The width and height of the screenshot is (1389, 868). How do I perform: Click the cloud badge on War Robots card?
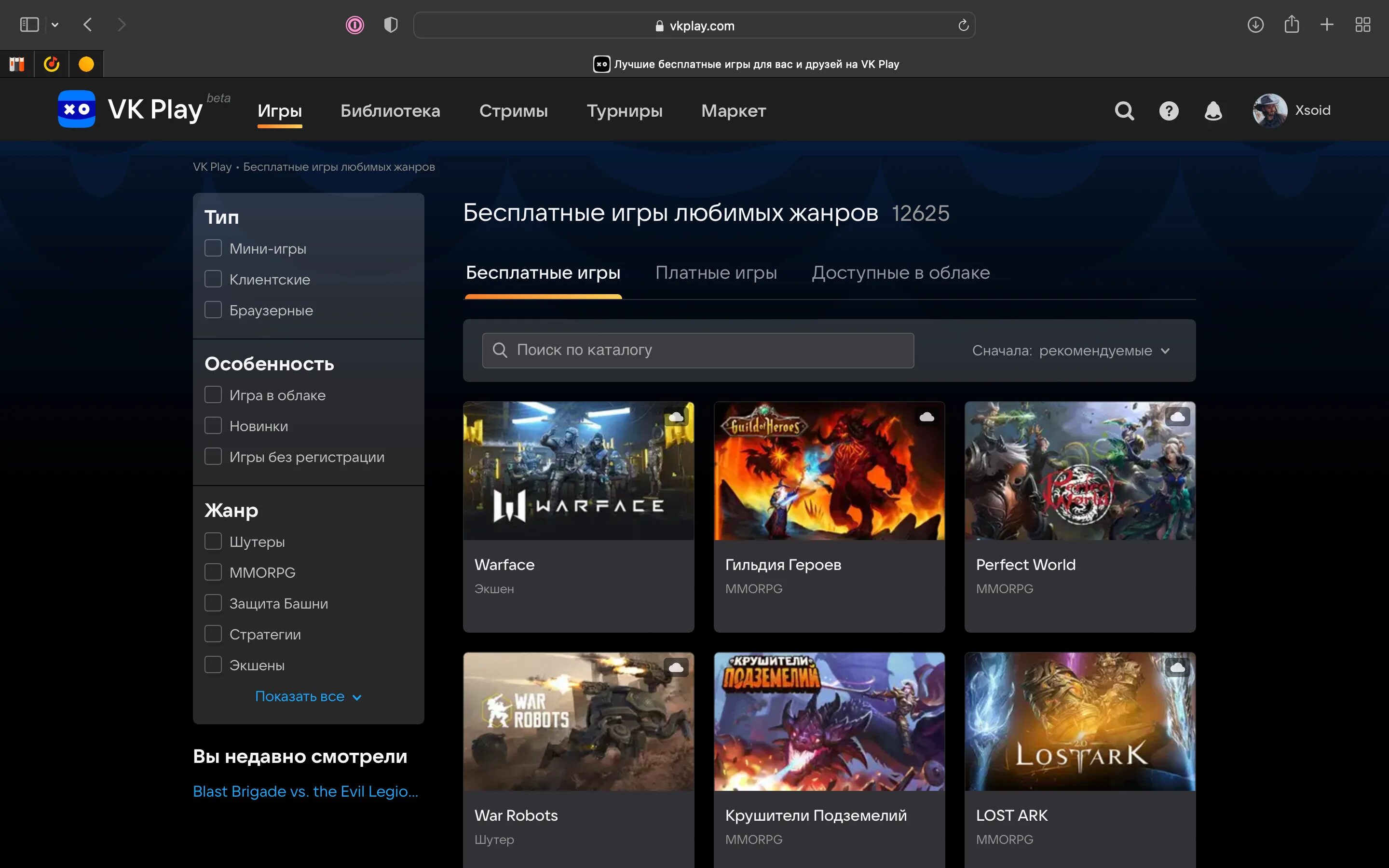[x=676, y=667]
